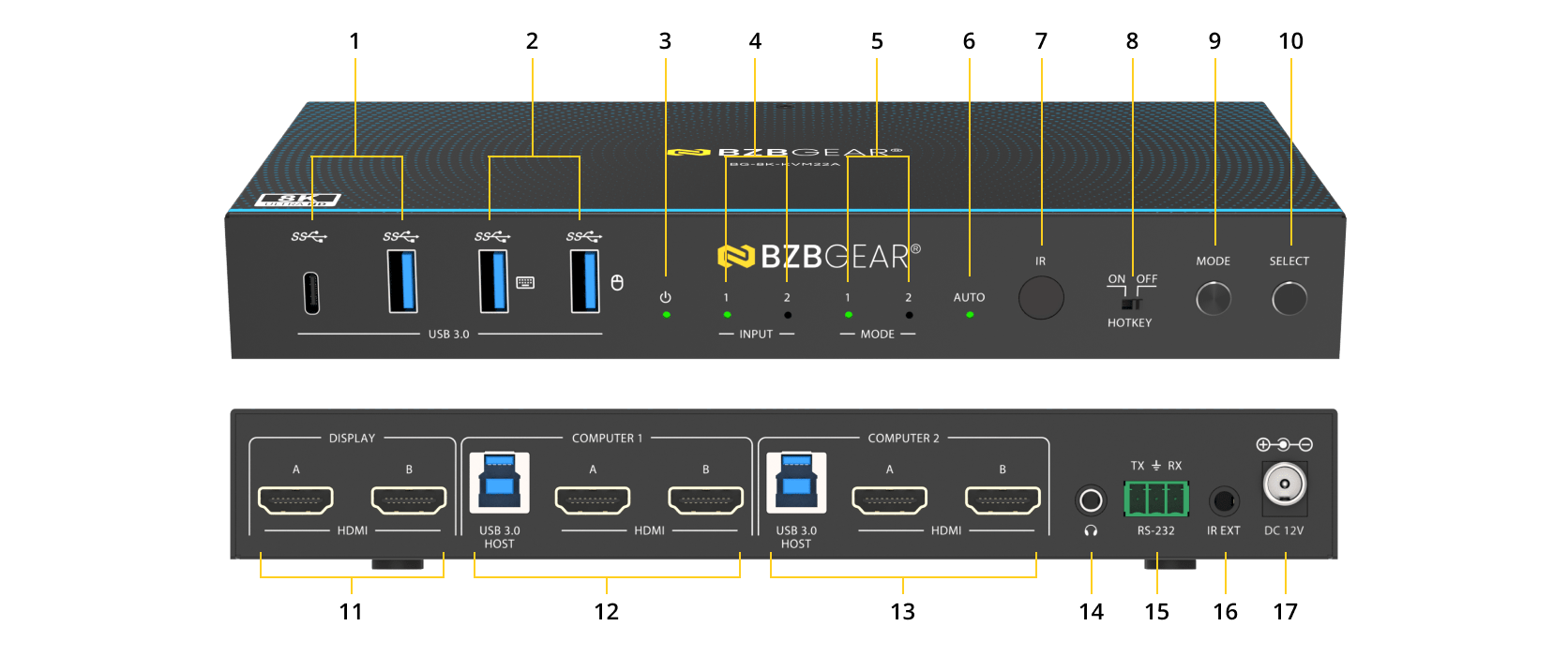Click the SS USB symbol above USB-C port
Viewport: 1568px width, 656px height.
[x=309, y=236]
